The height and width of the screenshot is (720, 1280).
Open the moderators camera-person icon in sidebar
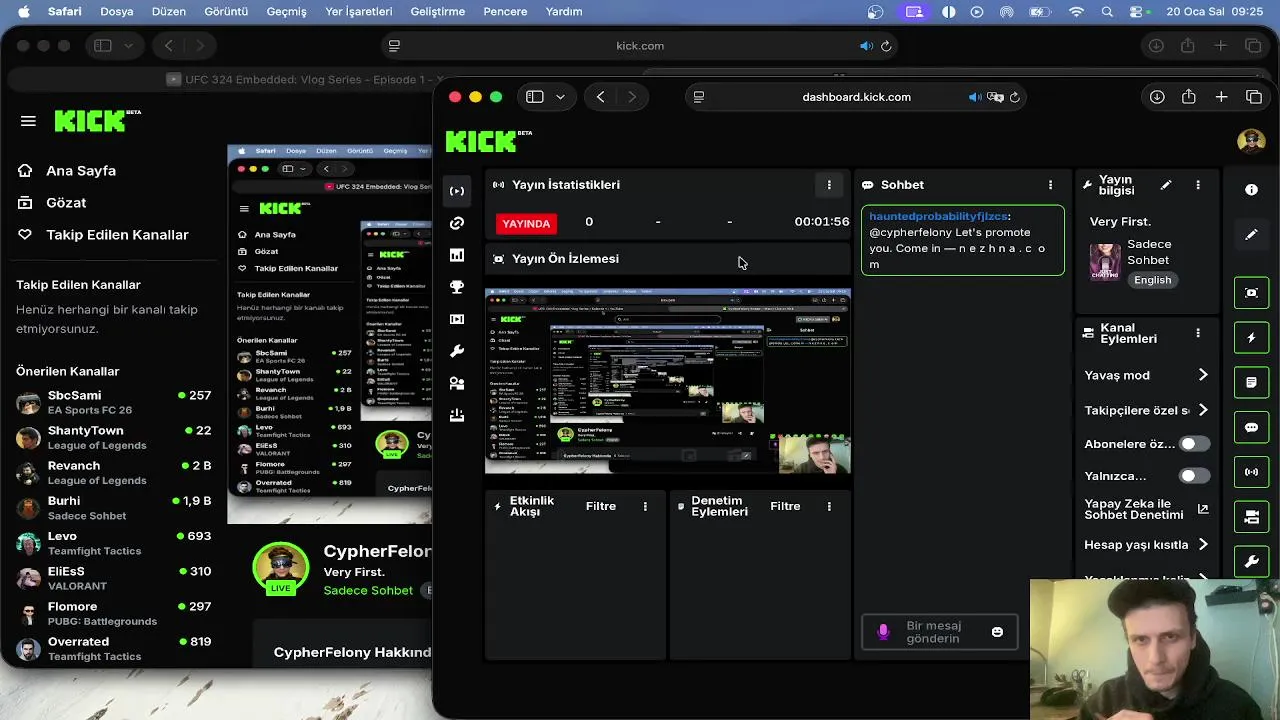457,383
